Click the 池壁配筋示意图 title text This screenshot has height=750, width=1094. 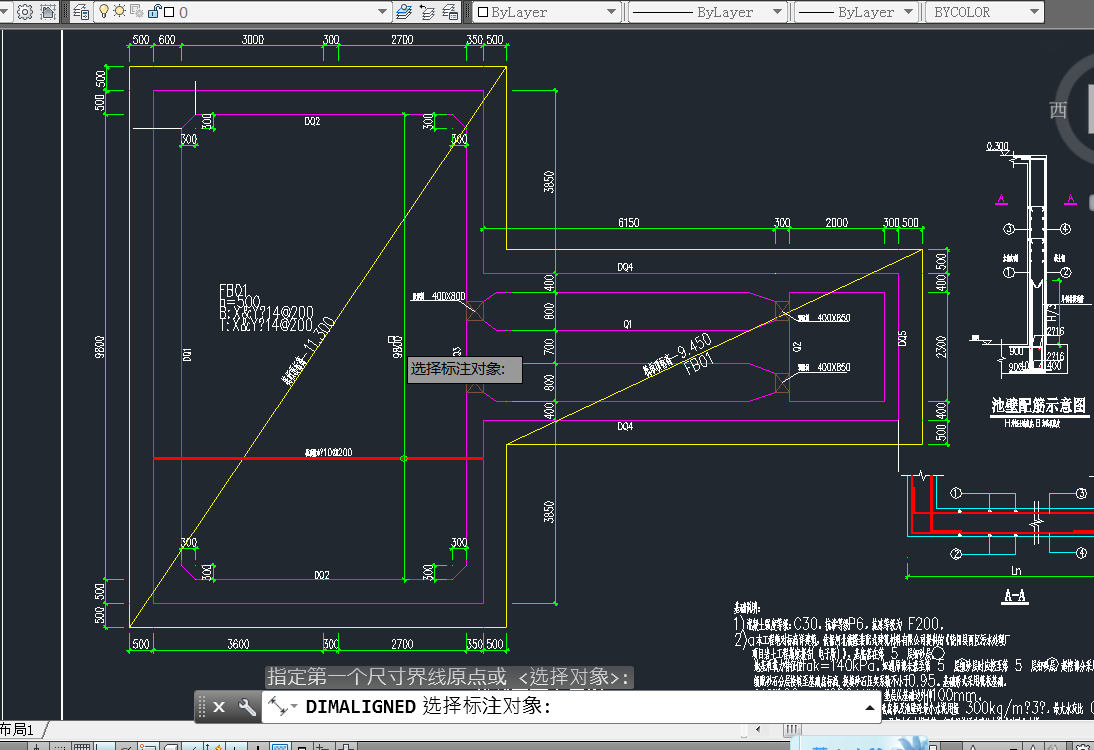[x=1038, y=405]
